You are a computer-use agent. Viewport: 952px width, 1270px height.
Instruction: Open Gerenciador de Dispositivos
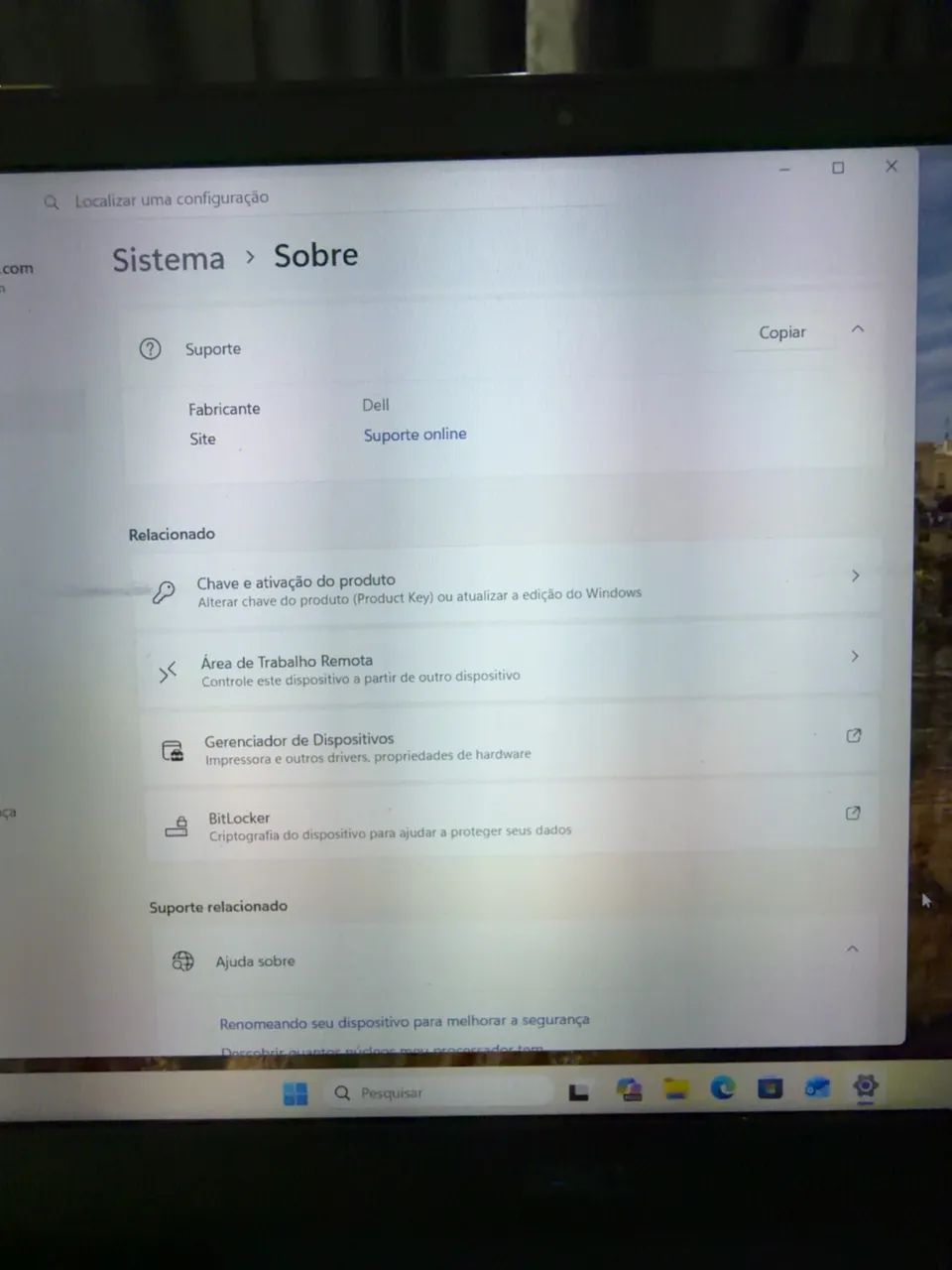512,744
